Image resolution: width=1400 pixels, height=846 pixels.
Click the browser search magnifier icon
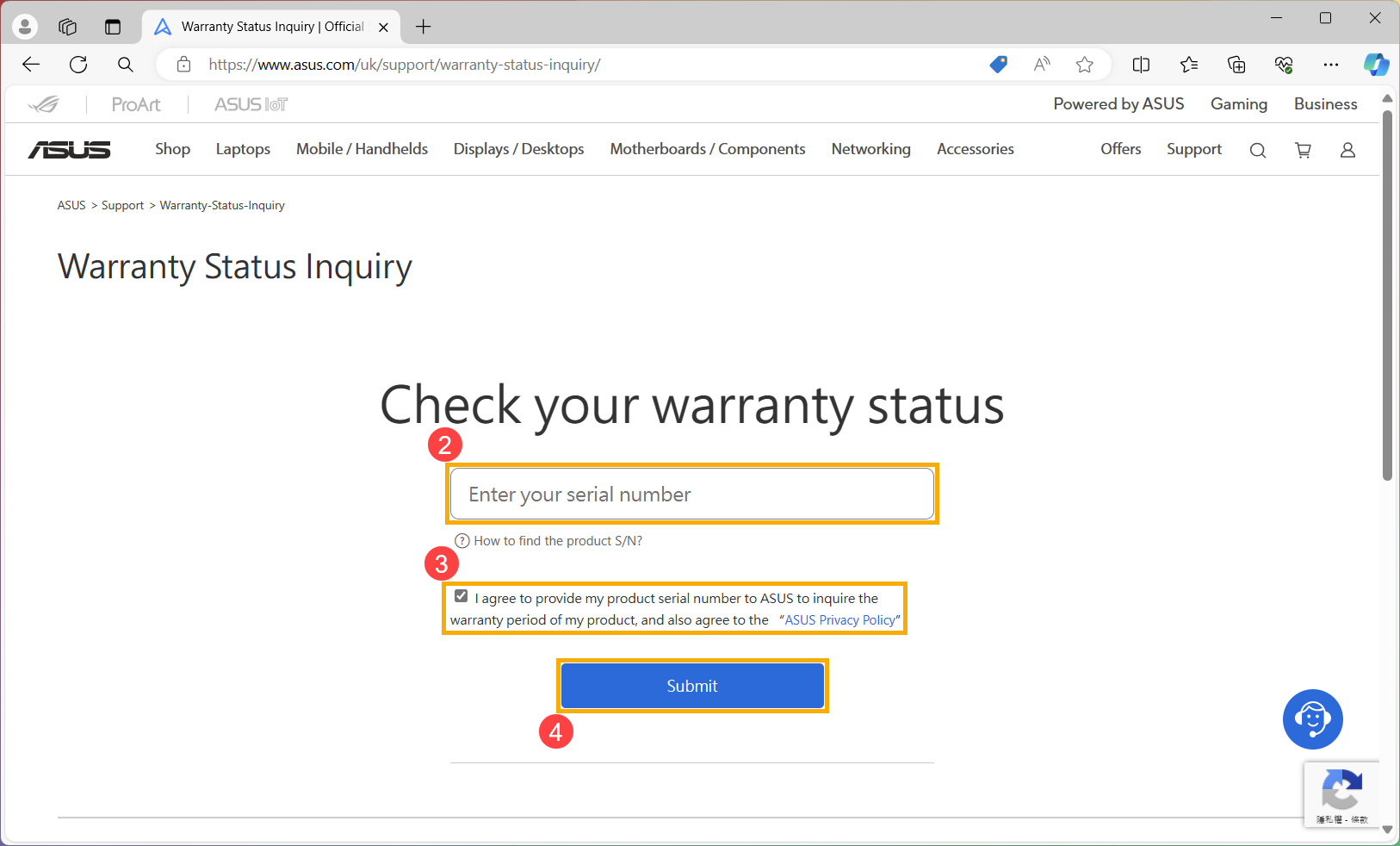[126, 65]
